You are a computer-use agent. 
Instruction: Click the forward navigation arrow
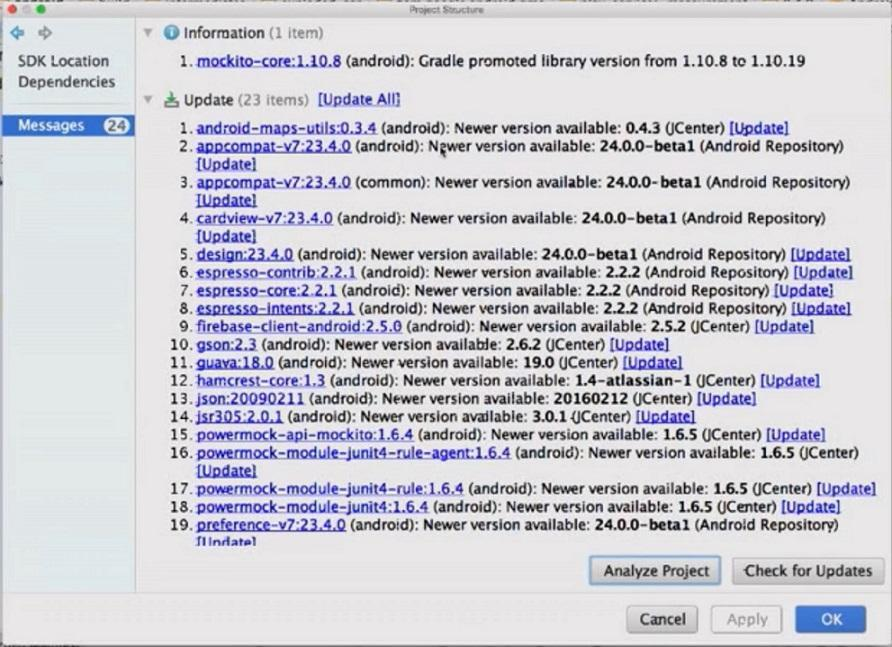45,33
